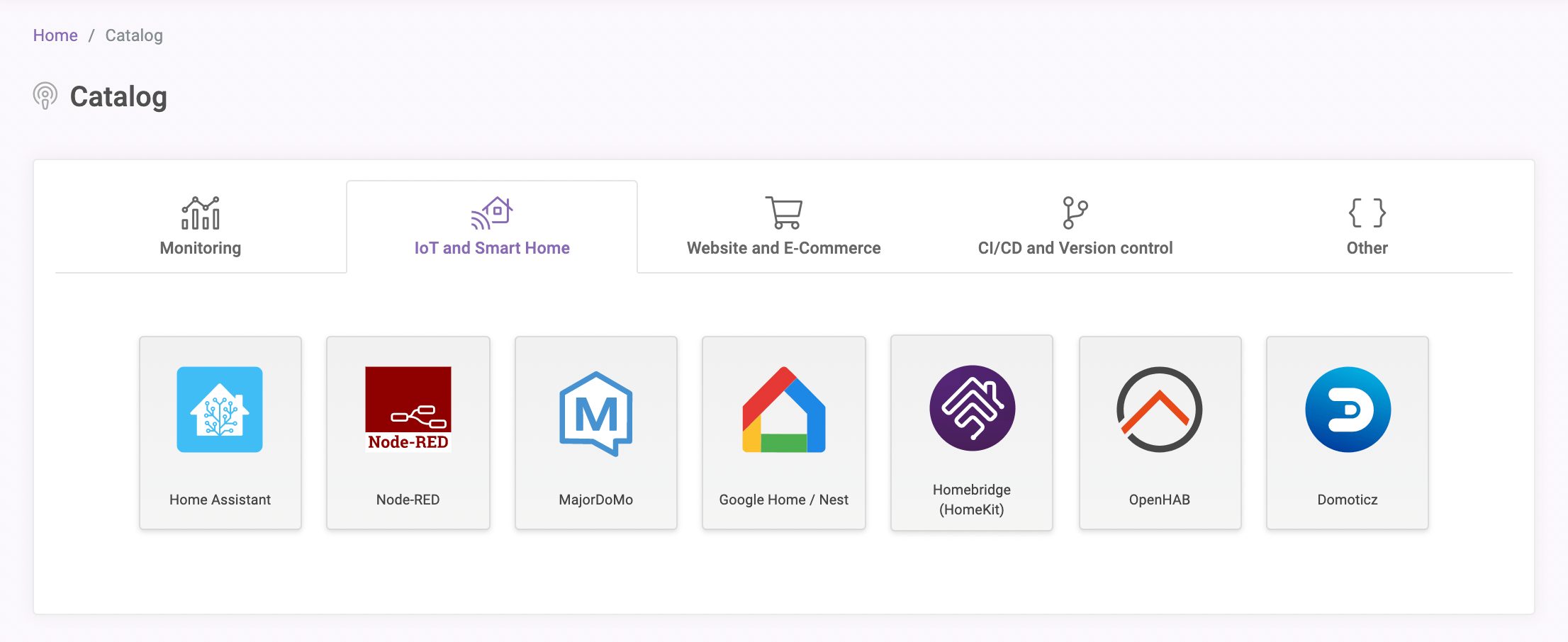This screenshot has height=642, width=1568.
Task: Click the Node-RED card label
Action: pos(408,500)
